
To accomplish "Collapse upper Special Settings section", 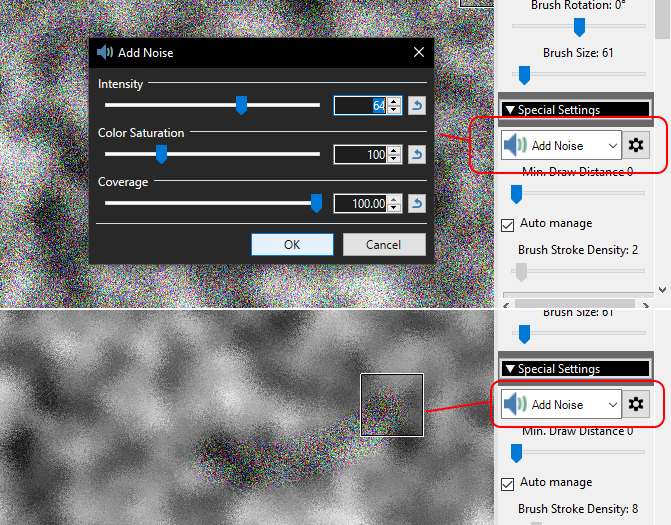I will (x=576, y=110).
